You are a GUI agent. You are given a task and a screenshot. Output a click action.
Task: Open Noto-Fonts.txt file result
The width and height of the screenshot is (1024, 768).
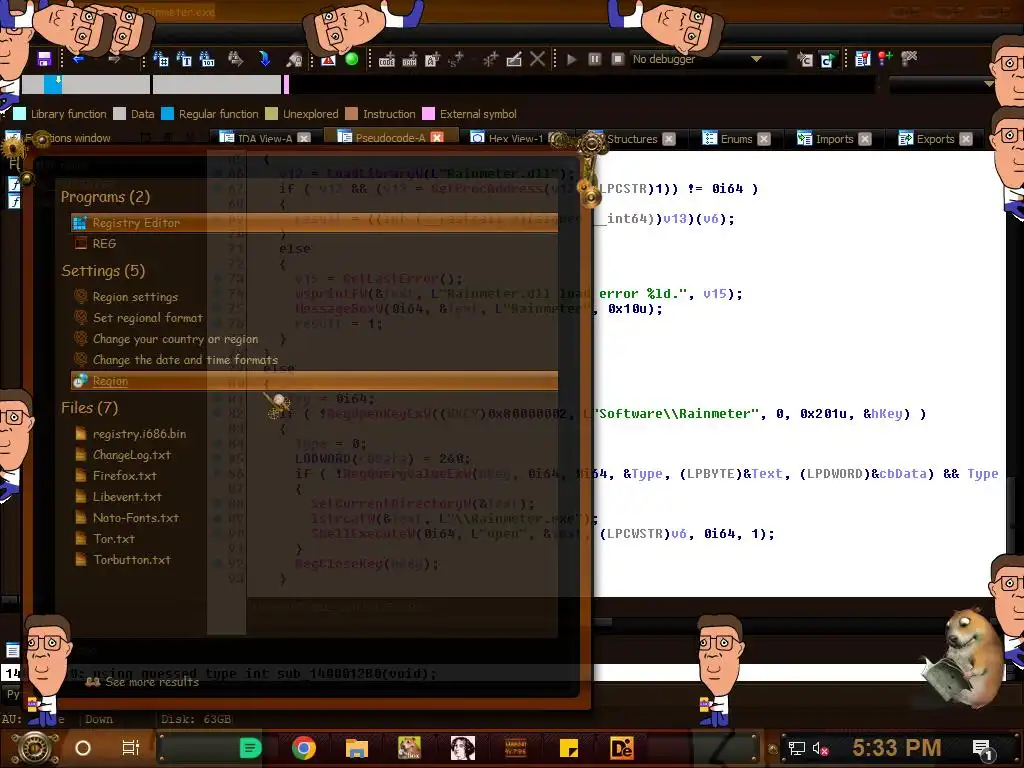pos(314,517)
